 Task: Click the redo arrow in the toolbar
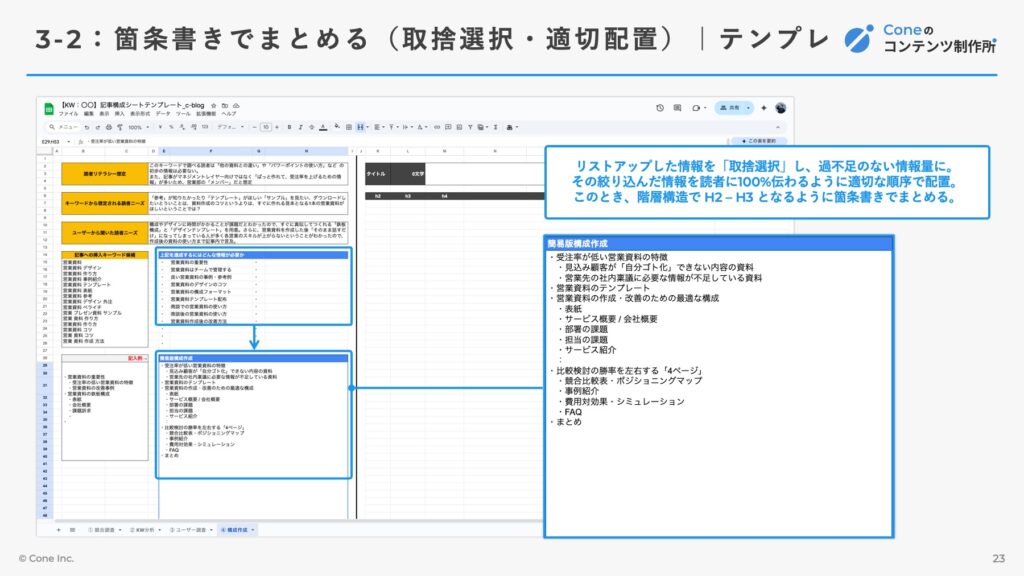[98, 127]
